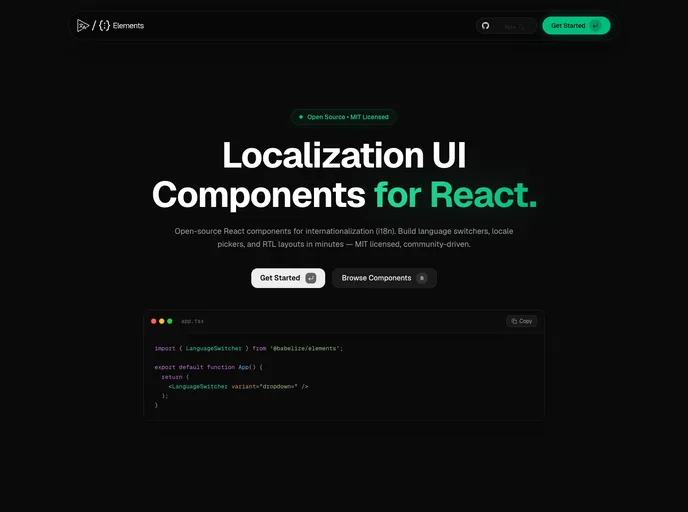This screenshot has width=688, height=512.
Task: Click the white Get Started hero button
Action: point(288,278)
